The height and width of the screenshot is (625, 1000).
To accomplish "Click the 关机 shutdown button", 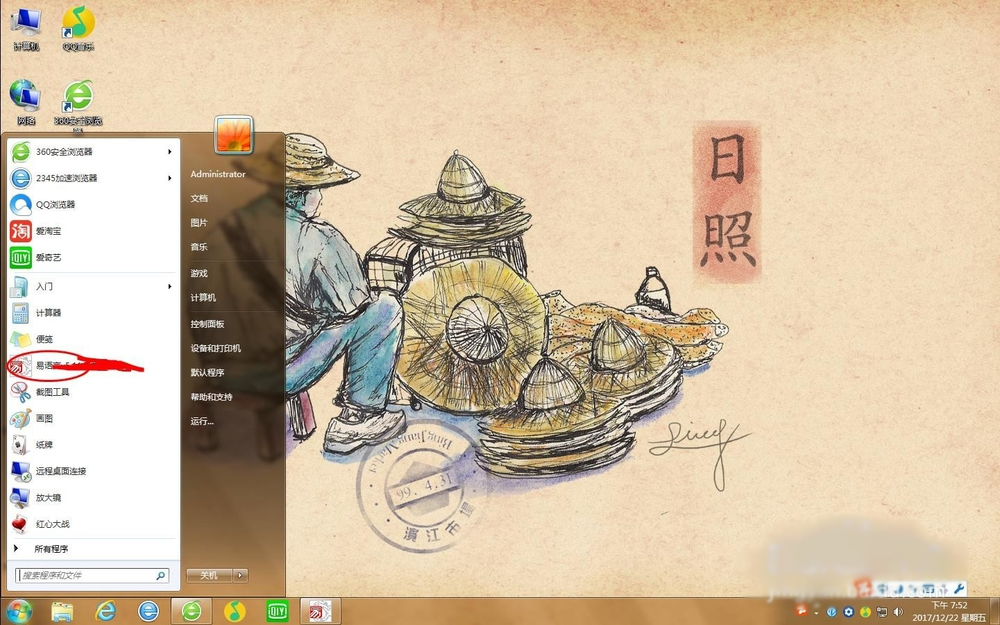I will pyautogui.click(x=209, y=575).
